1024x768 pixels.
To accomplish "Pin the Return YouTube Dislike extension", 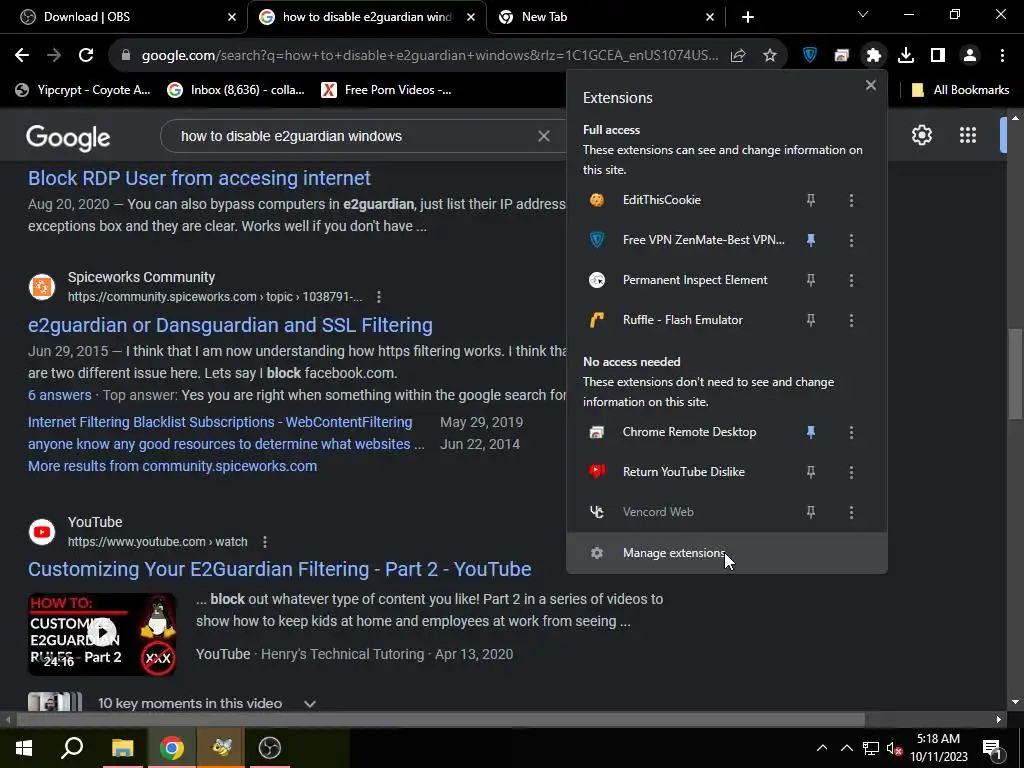I will click(810, 472).
